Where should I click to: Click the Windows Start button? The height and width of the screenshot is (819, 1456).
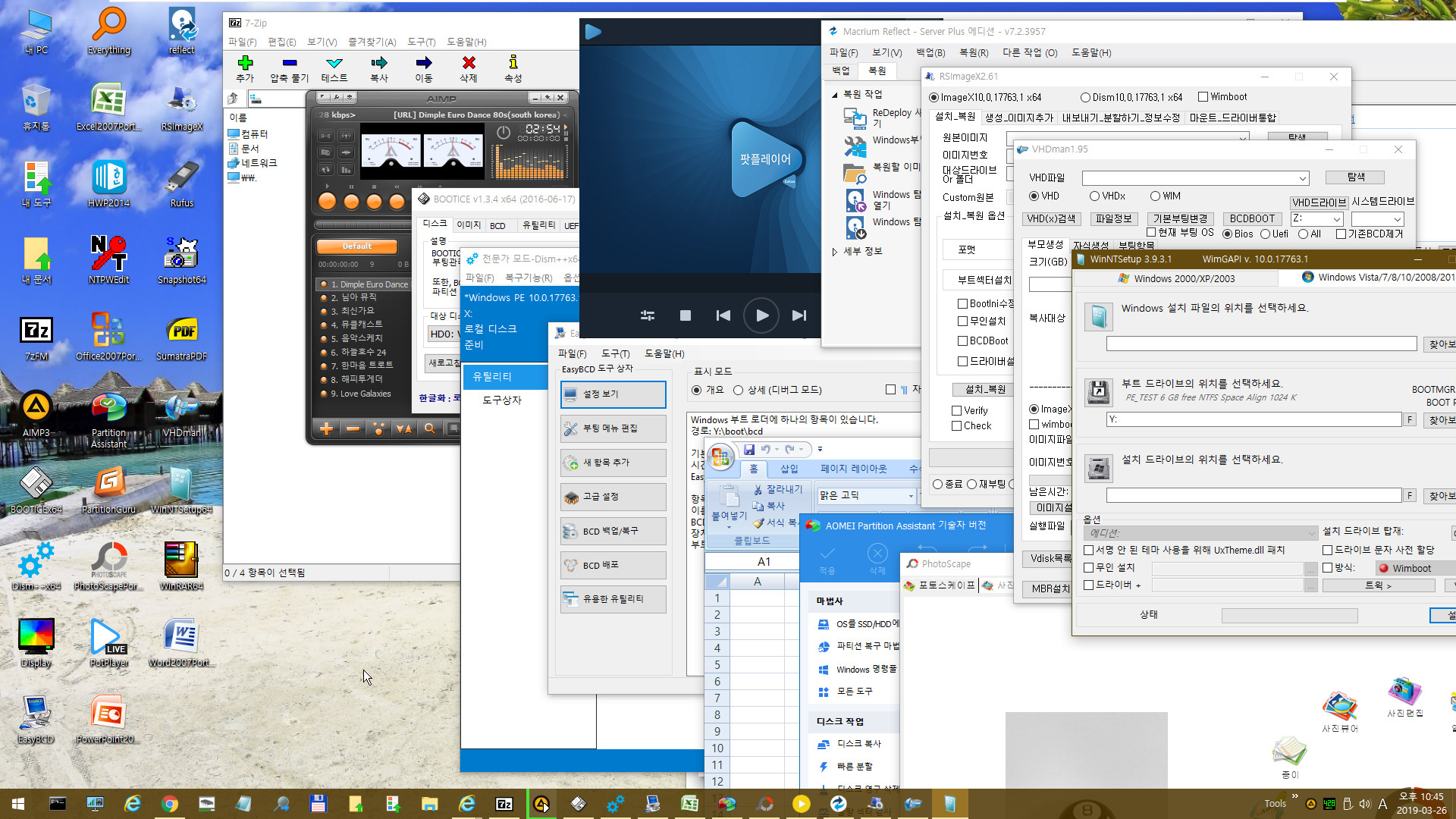pos(18,804)
